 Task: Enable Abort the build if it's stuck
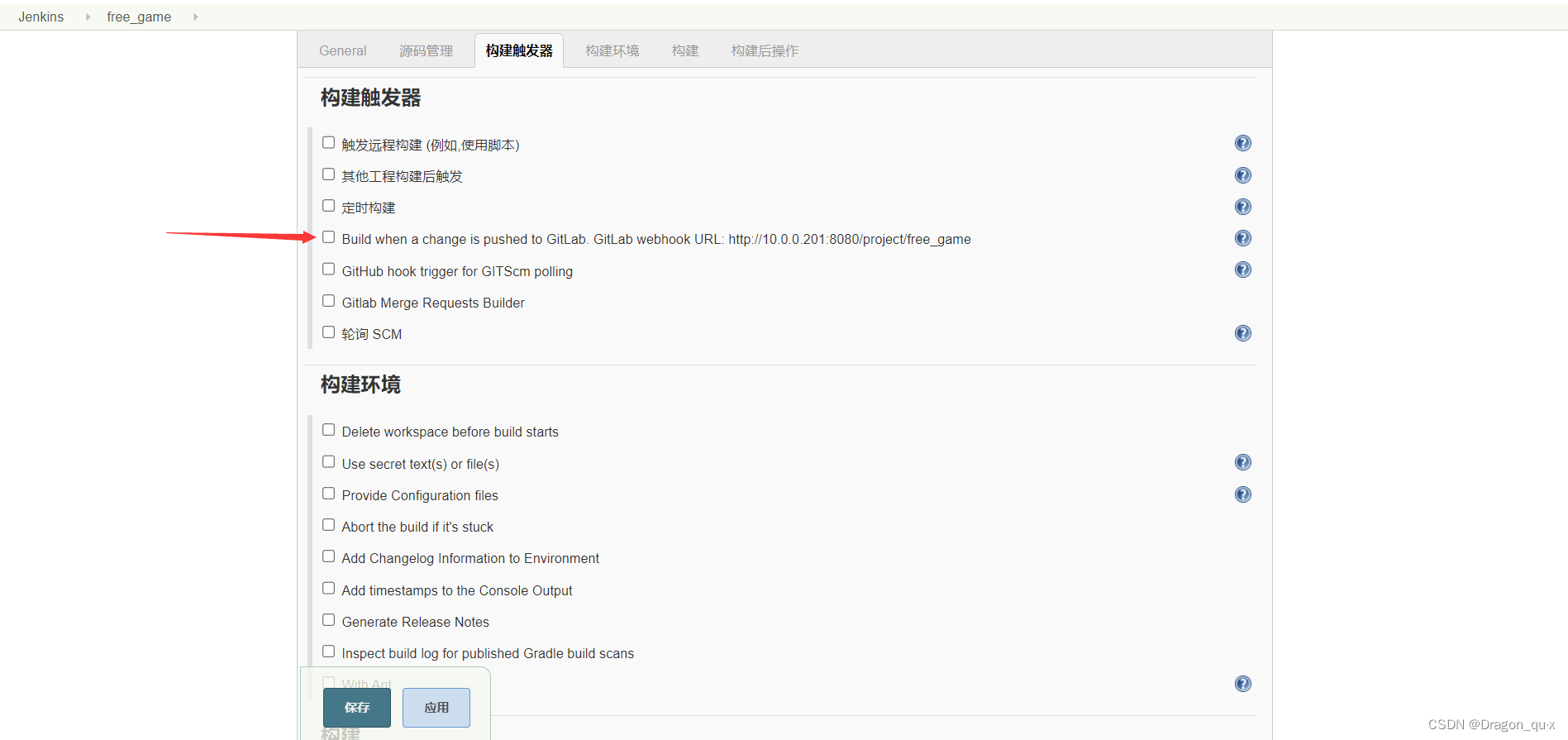328,525
